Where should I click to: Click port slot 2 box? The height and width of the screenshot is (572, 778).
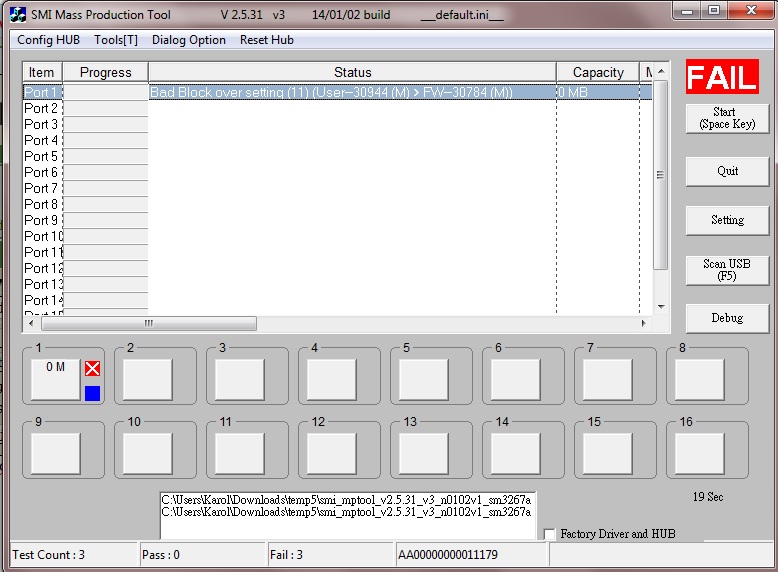tap(147, 380)
